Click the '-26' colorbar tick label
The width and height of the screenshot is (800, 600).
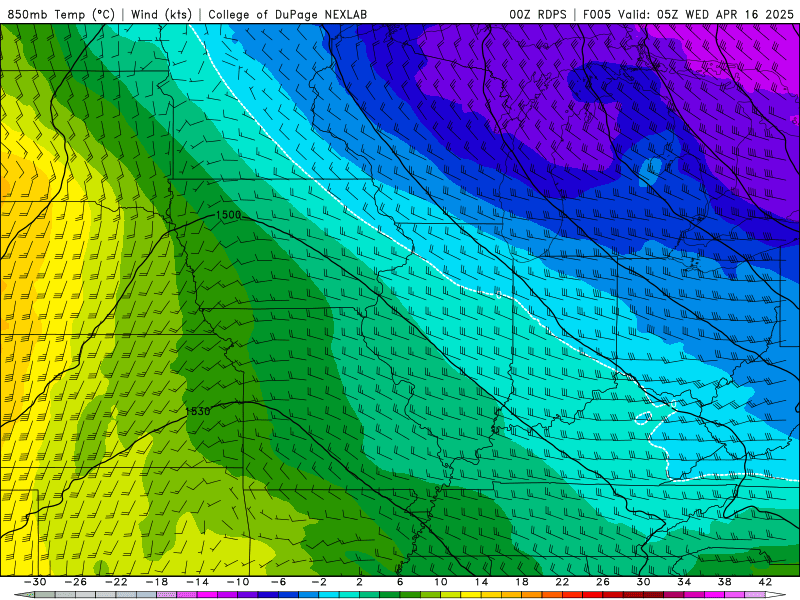coord(76,582)
